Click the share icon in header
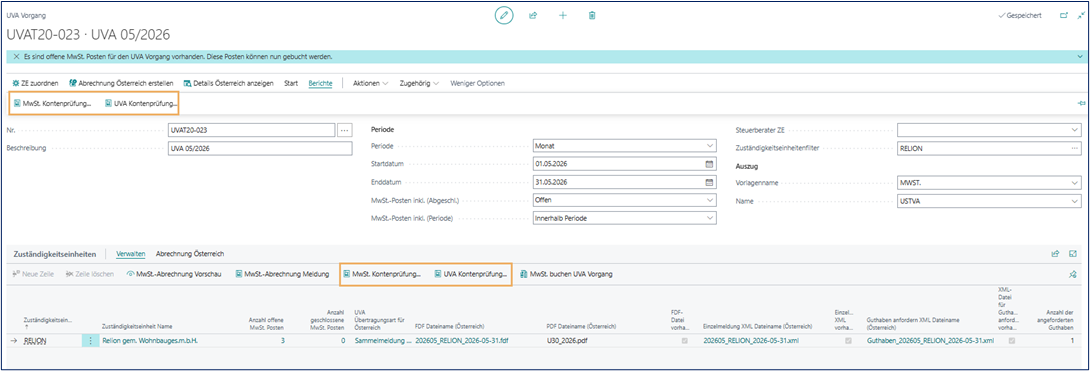Screen dimensions: 1090x371 click(x=534, y=15)
